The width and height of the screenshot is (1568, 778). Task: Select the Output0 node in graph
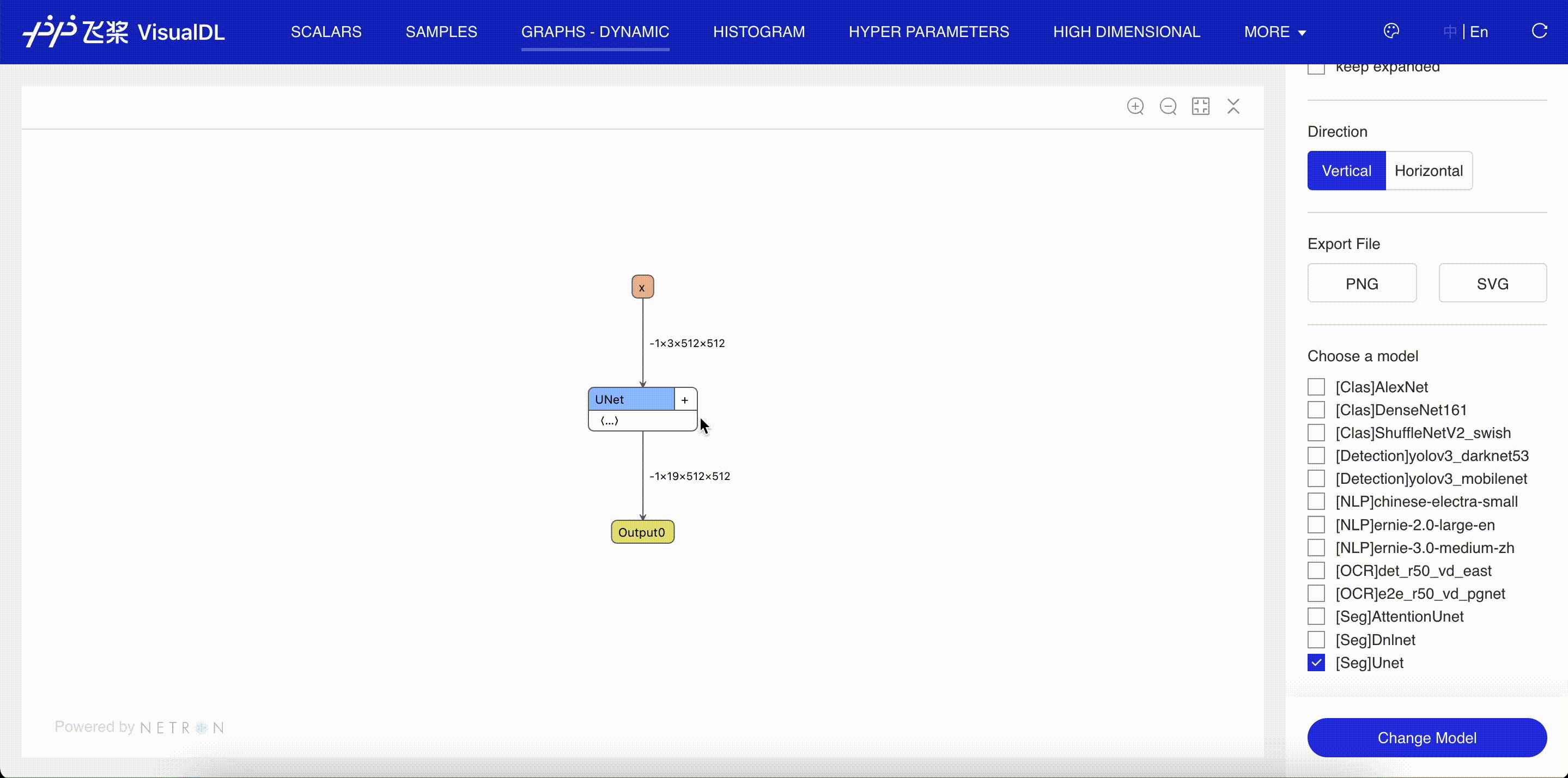click(642, 533)
